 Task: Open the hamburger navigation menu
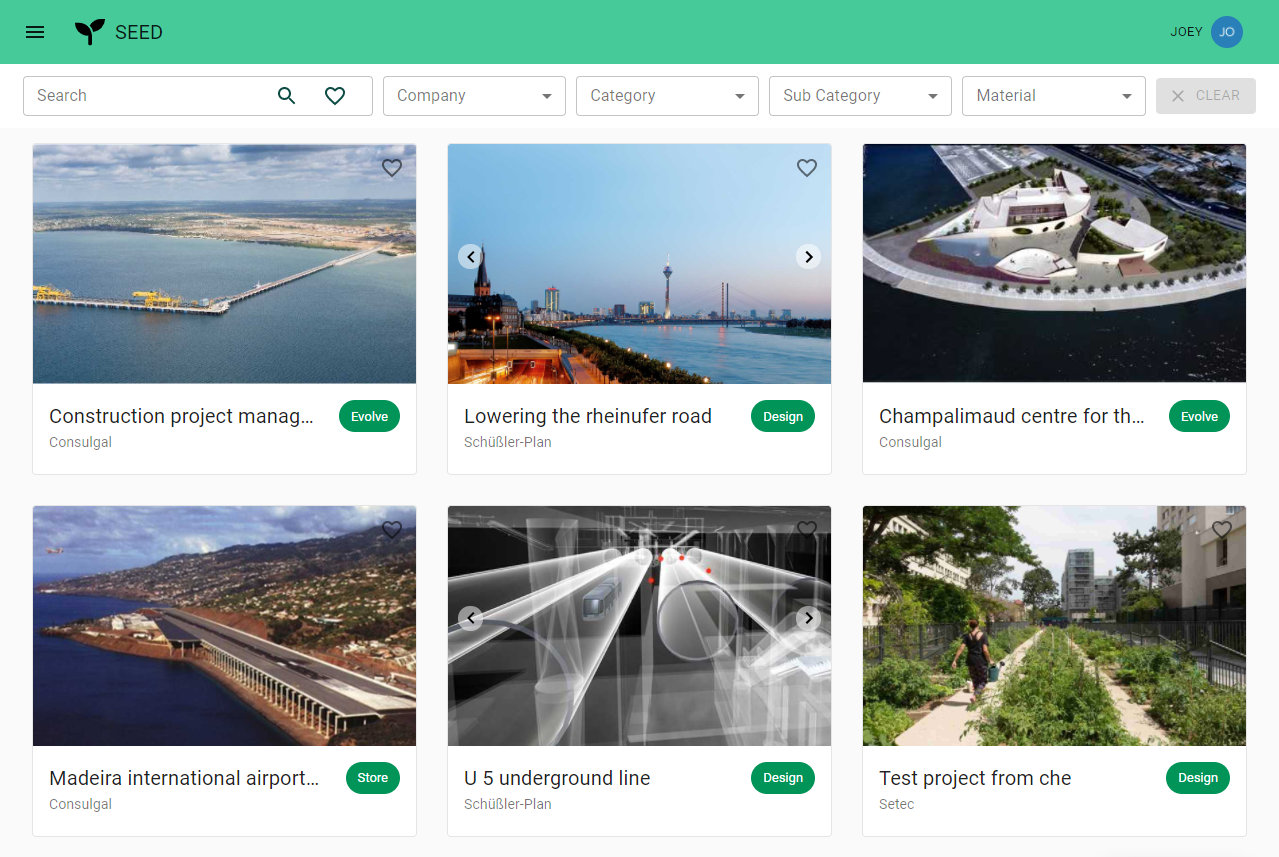point(35,32)
